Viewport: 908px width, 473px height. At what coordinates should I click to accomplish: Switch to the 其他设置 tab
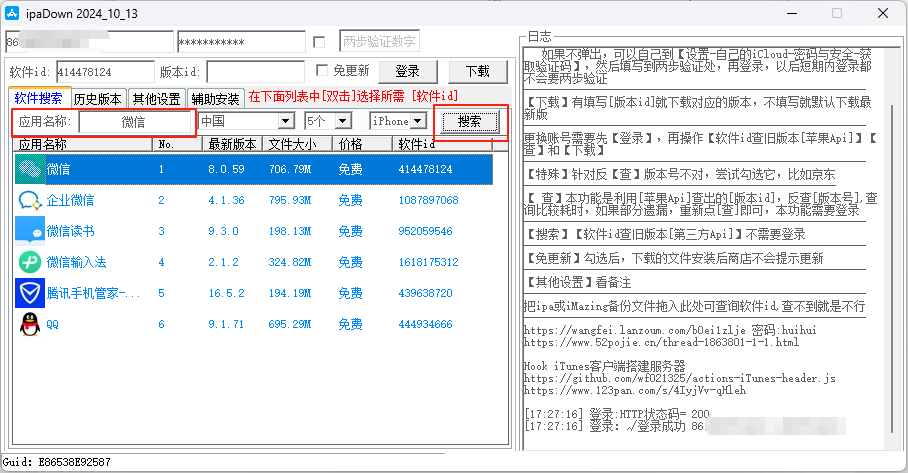click(x=156, y=99)
